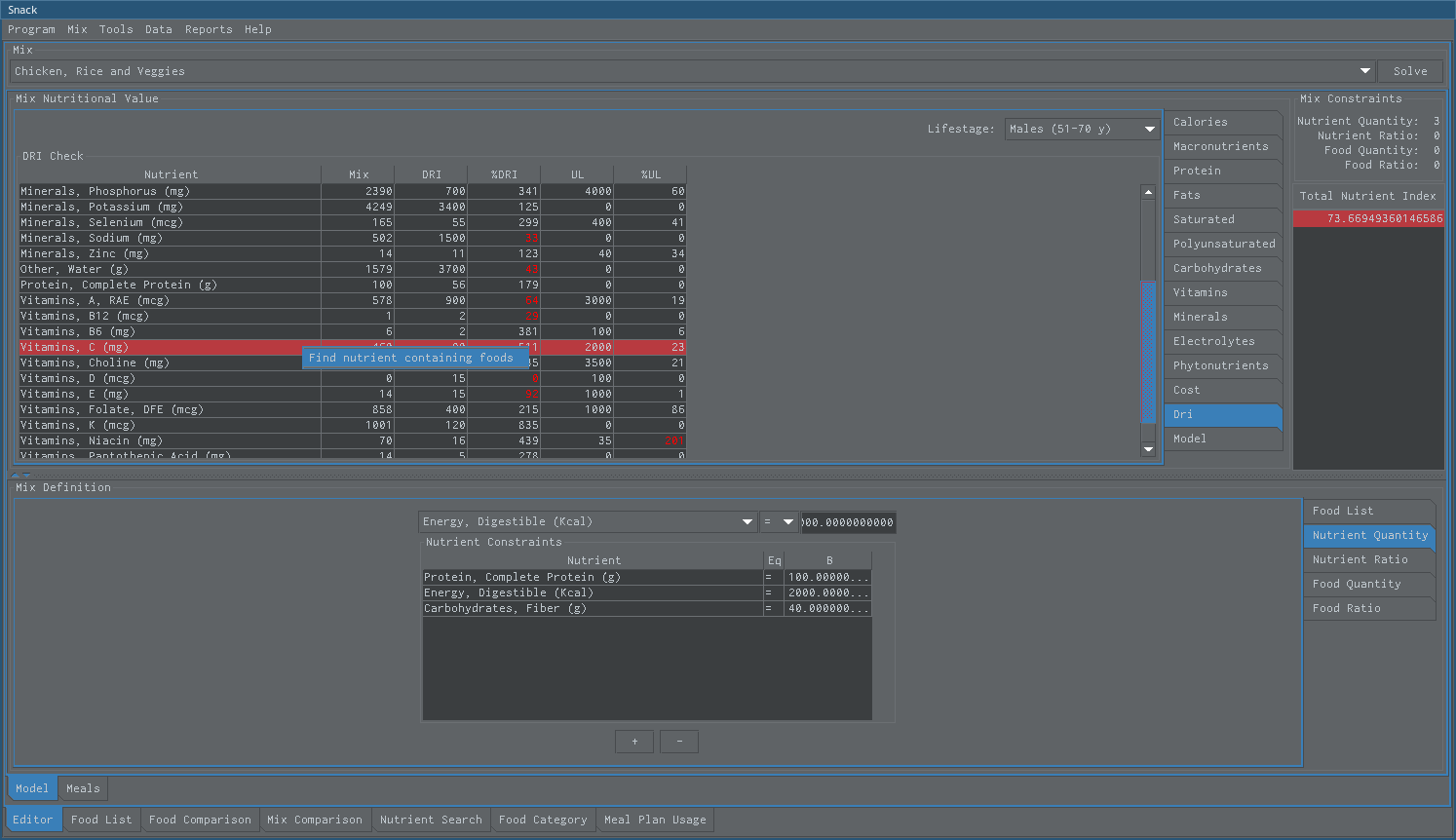Switch to the Electrolytes tab
Screen dimensions: 1456x840
(1223, 341)
